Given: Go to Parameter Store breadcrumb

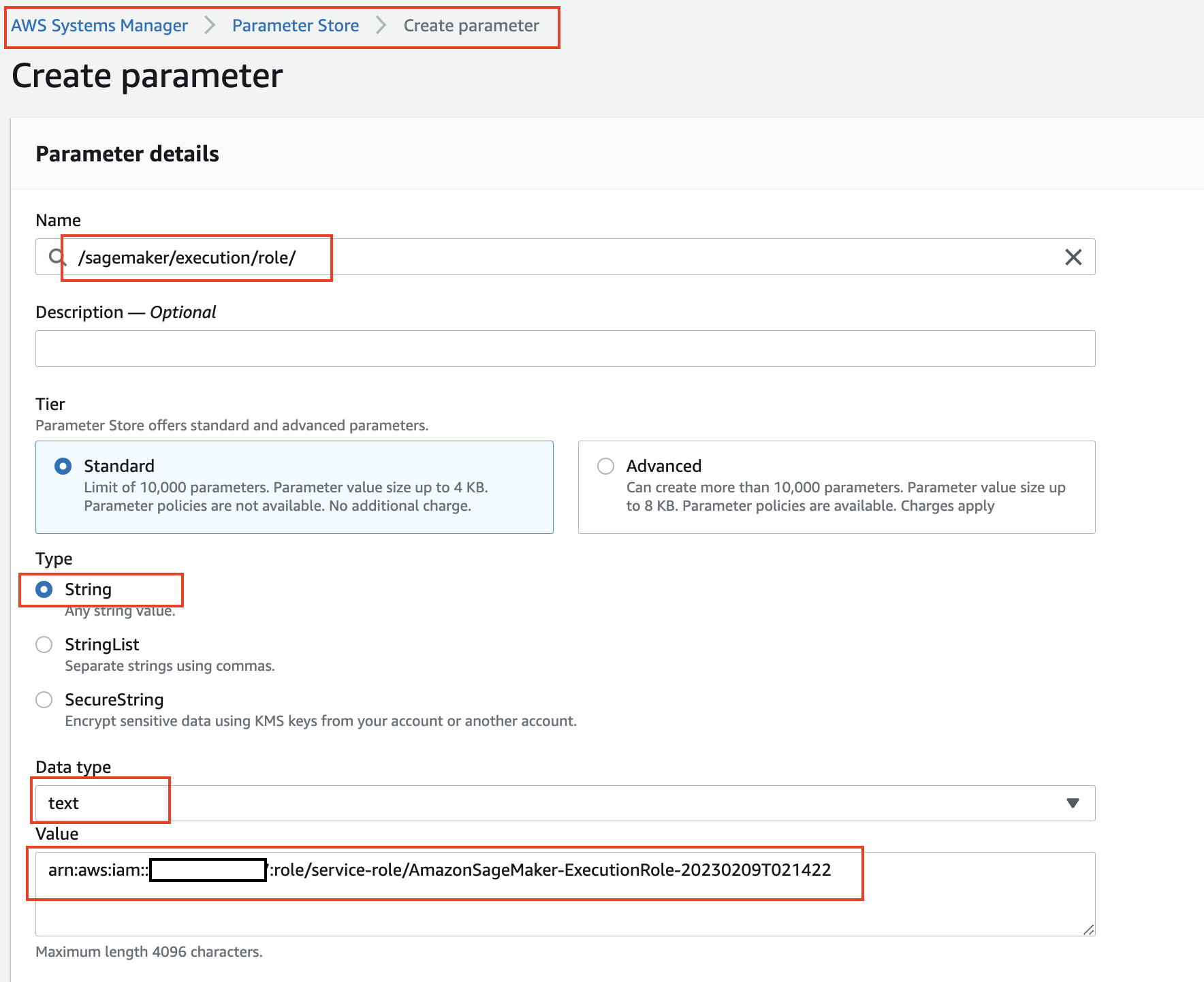Looking at the screenshot, I should (x=296, y=26).
